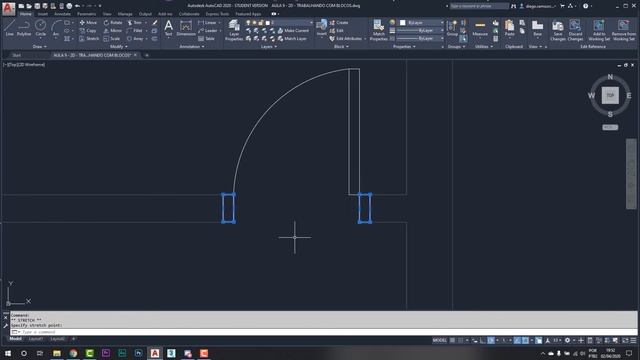
Task: Open the Measure utility
Action: pyautogui.click(x=480, y=28)
